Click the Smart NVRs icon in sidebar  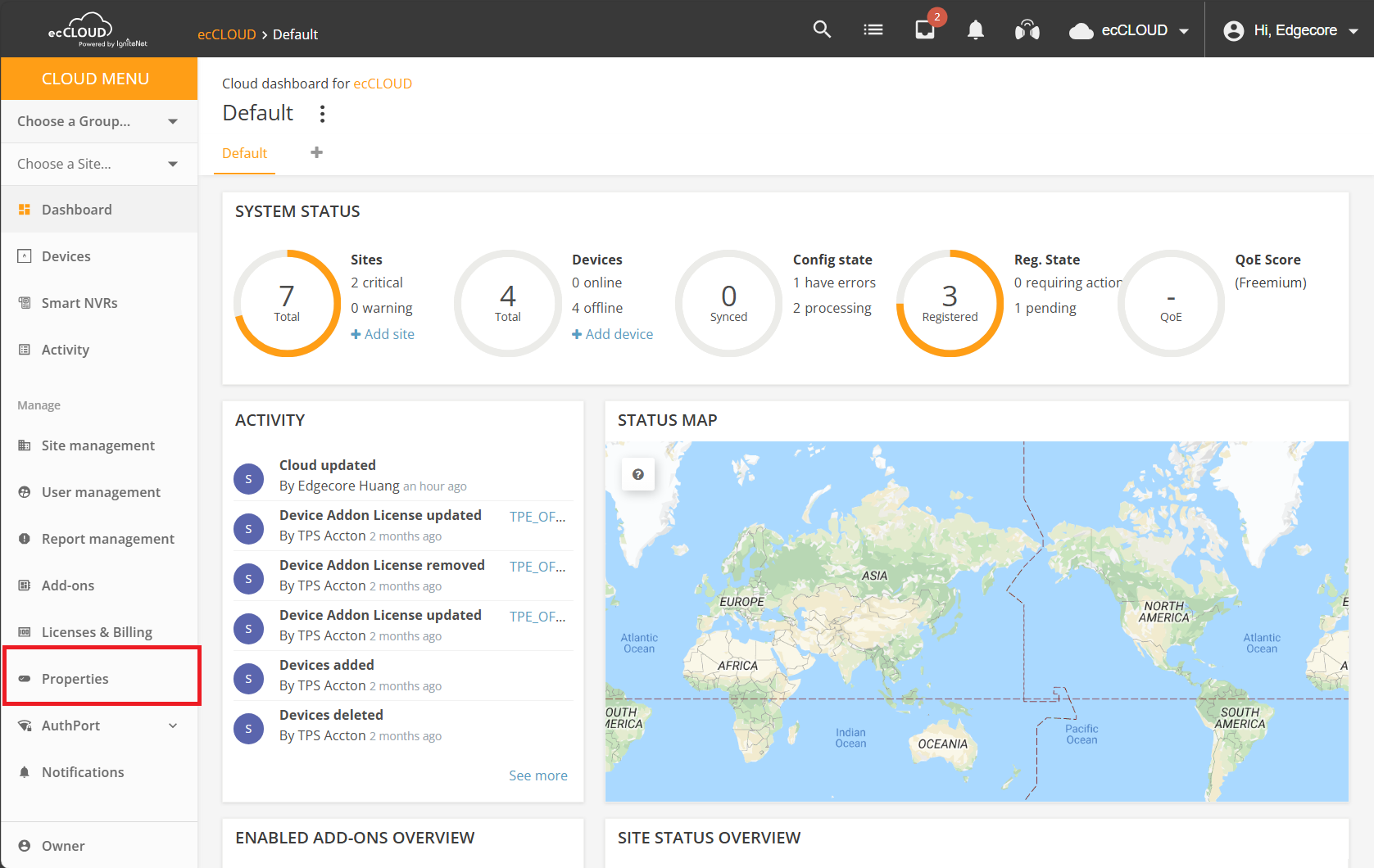(25, 303)
